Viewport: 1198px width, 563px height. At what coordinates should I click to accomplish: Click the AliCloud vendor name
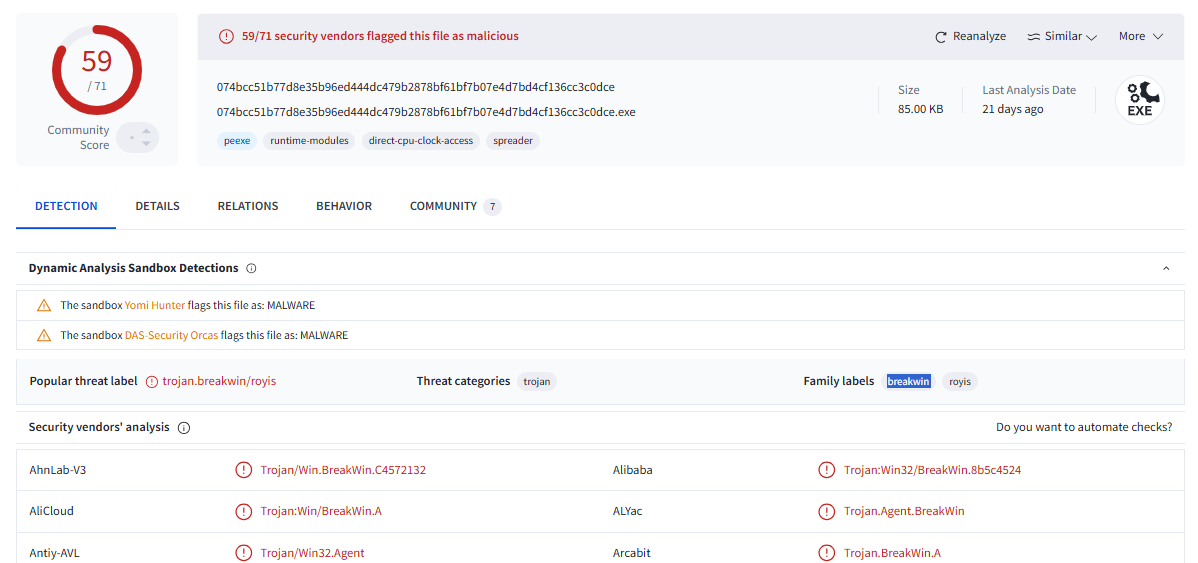click(51, 511)
